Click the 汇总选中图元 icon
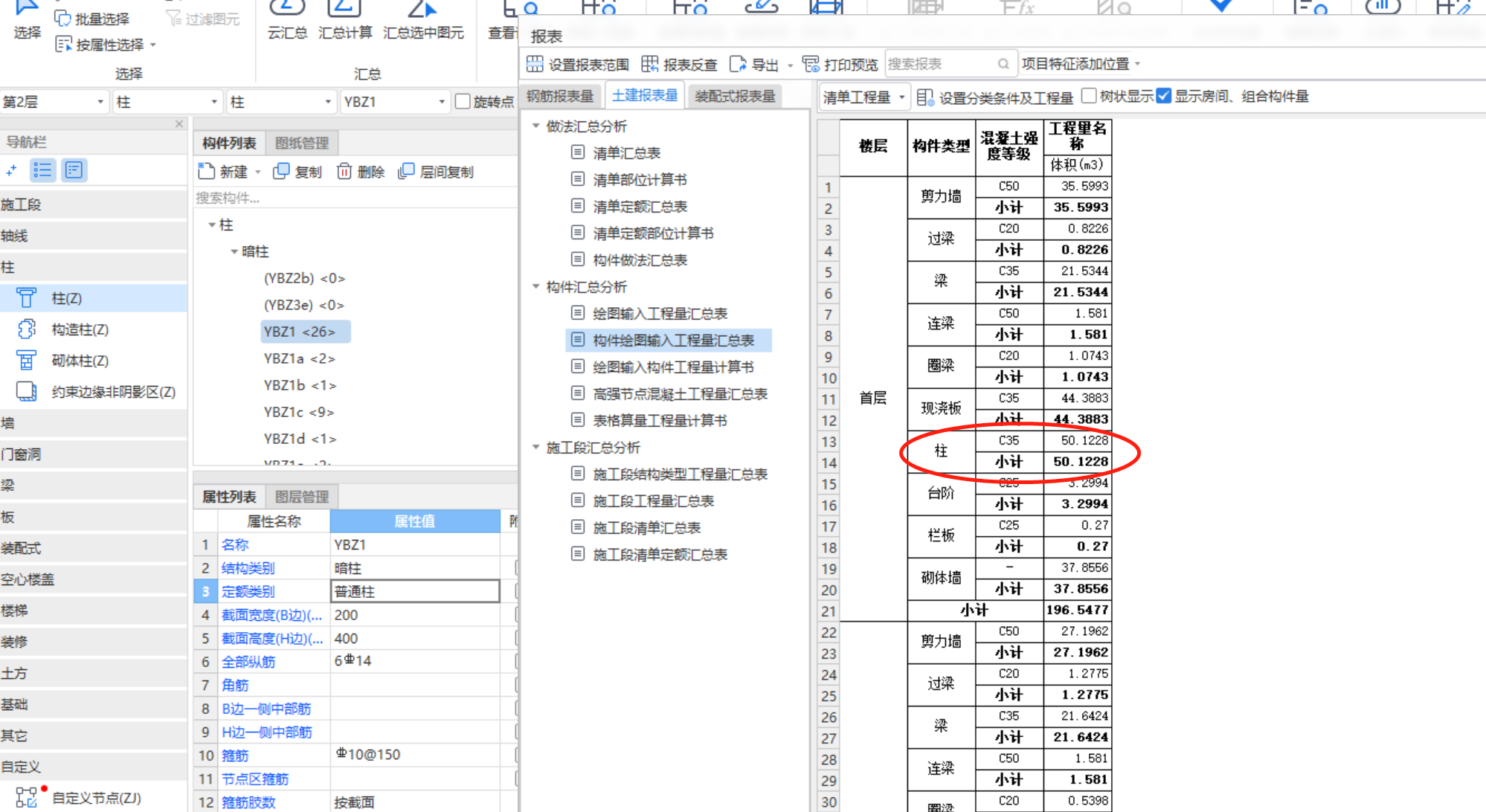 [x=422, y=9]
